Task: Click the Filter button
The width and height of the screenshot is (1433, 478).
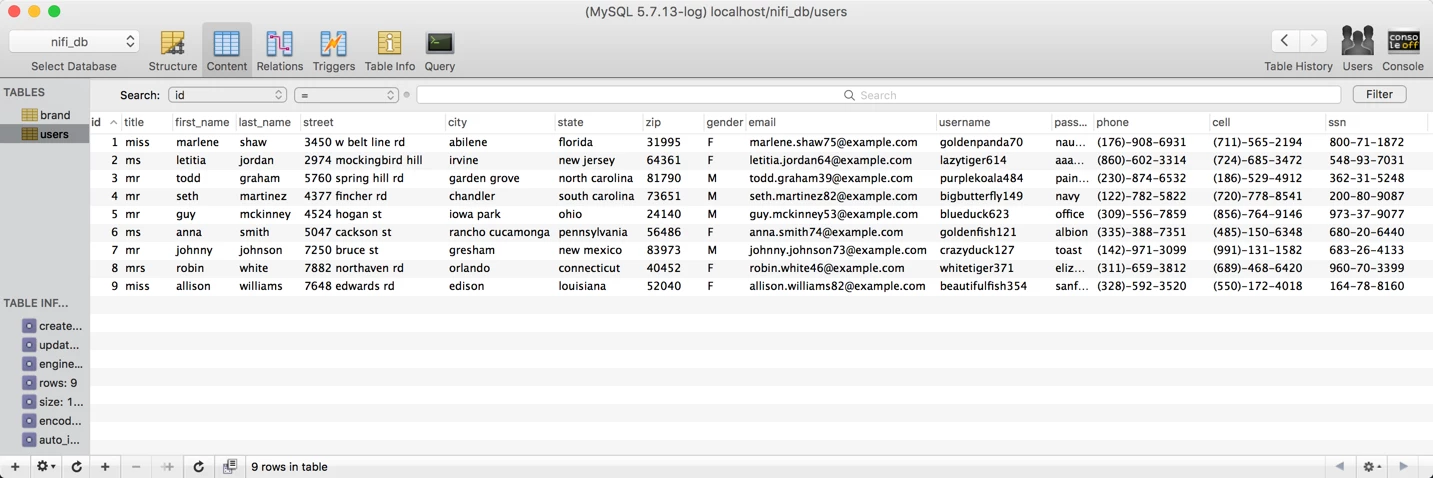Action: 1379,94
